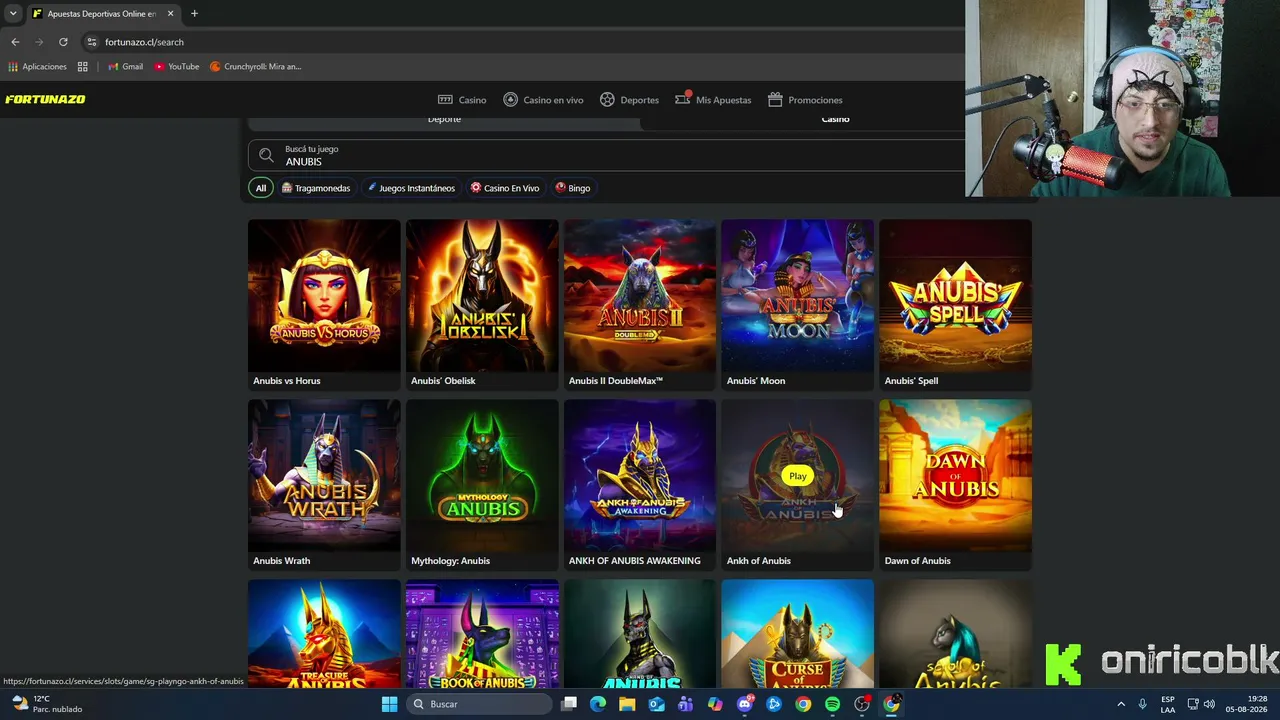Image resolution: width=1280 pixels, height=720 pixels.
Task: Open File Explorer from taskbar
Action: click(627, 704)
